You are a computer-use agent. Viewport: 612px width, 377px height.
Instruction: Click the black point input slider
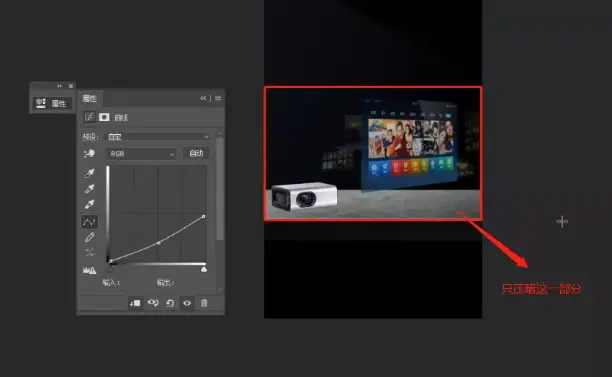(110, 269)
